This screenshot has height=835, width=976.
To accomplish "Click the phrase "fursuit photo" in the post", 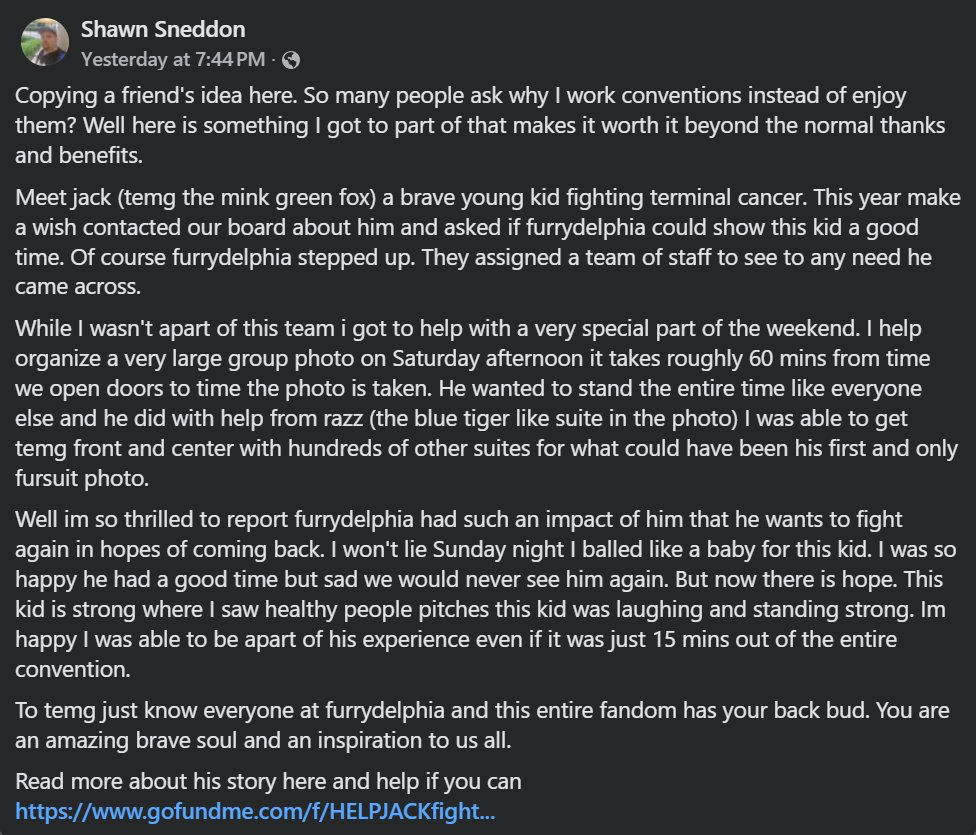I will coord(79,479).
